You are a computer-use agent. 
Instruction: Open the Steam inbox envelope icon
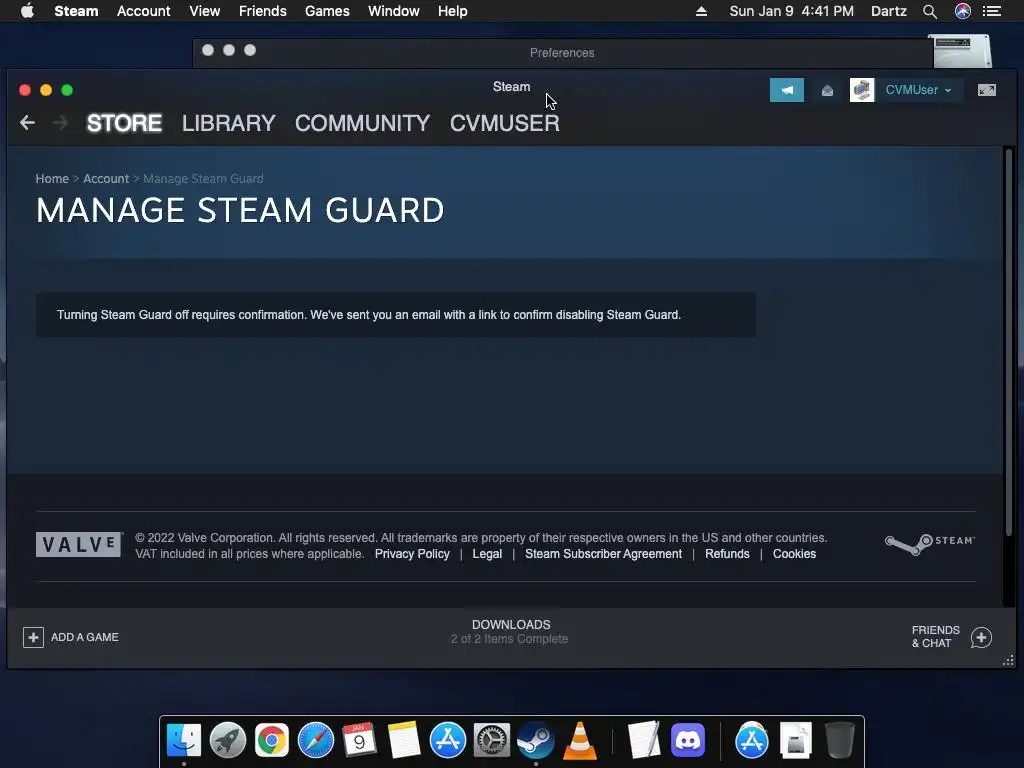click(x=827, y=90)
